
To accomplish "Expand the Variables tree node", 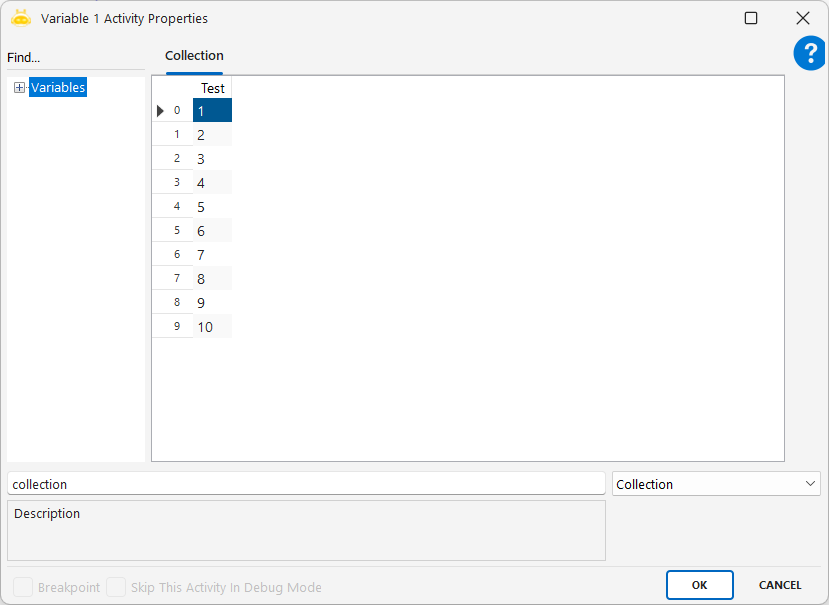I will pos(19,88).
